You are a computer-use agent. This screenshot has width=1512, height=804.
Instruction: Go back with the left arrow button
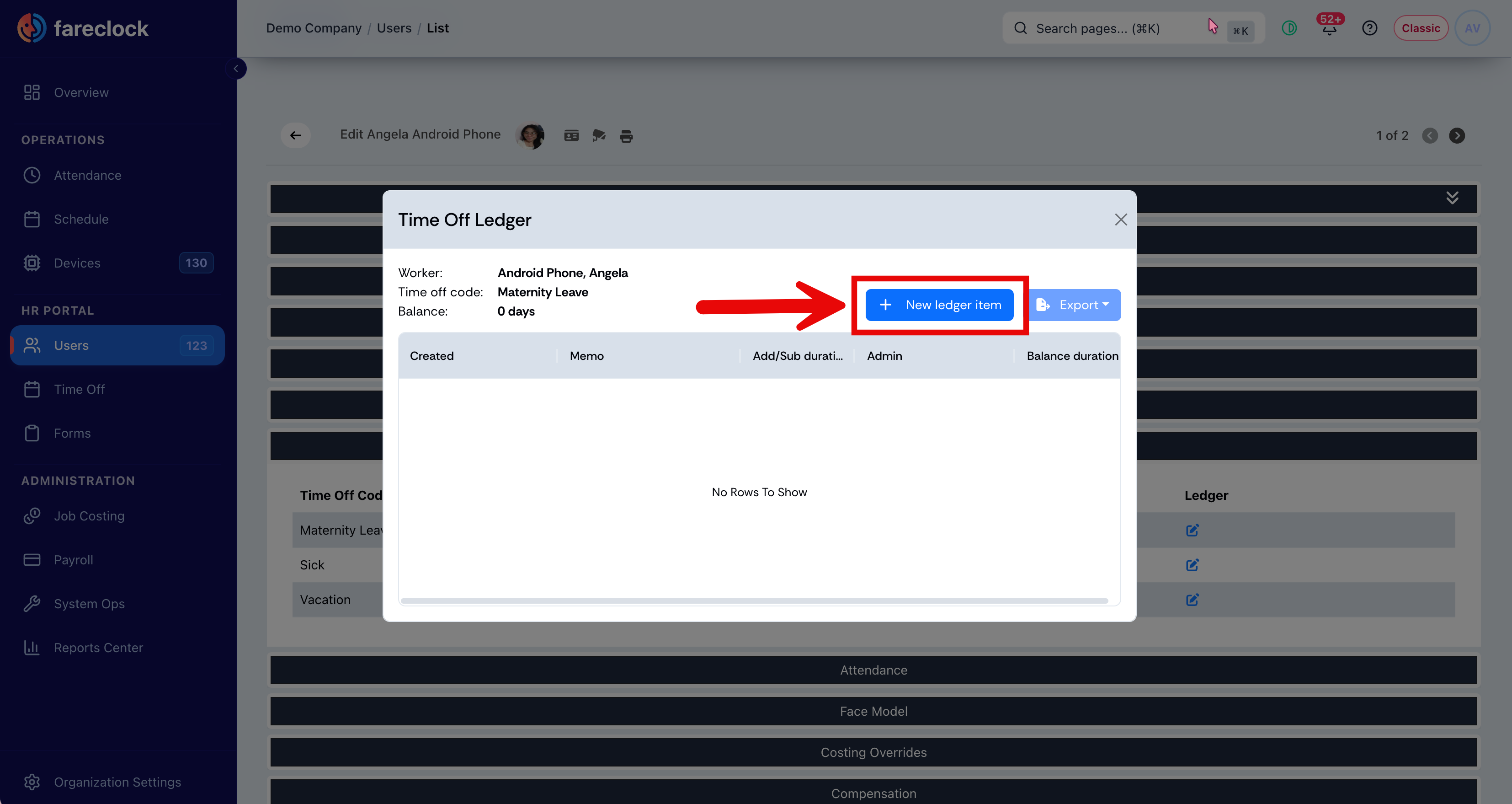295,136
